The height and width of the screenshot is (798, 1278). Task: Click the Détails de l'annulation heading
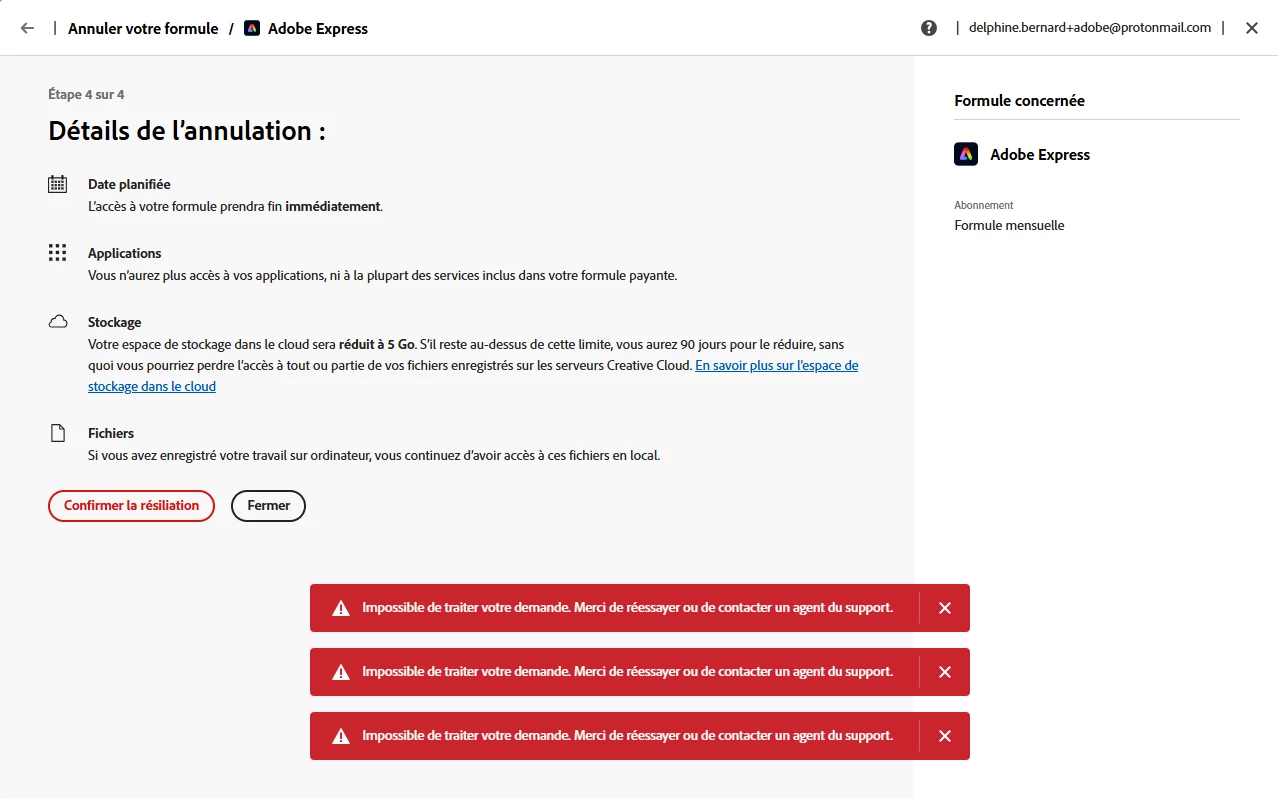(x=187, y=131)
